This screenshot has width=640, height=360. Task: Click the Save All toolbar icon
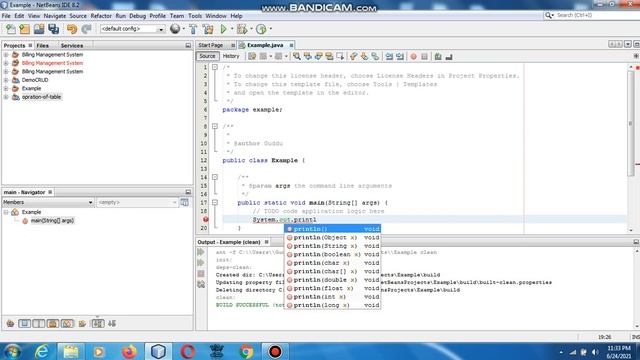53,29
